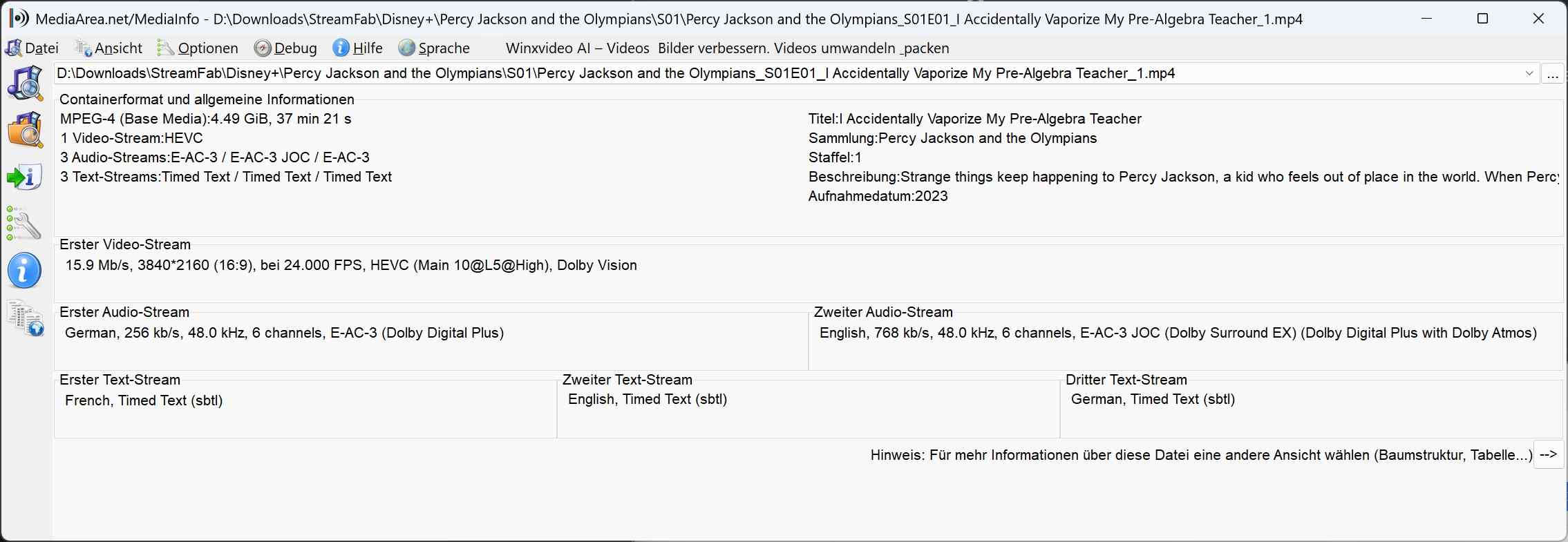
Task: Open the Debug menu
Action: [x=286, y=48]
